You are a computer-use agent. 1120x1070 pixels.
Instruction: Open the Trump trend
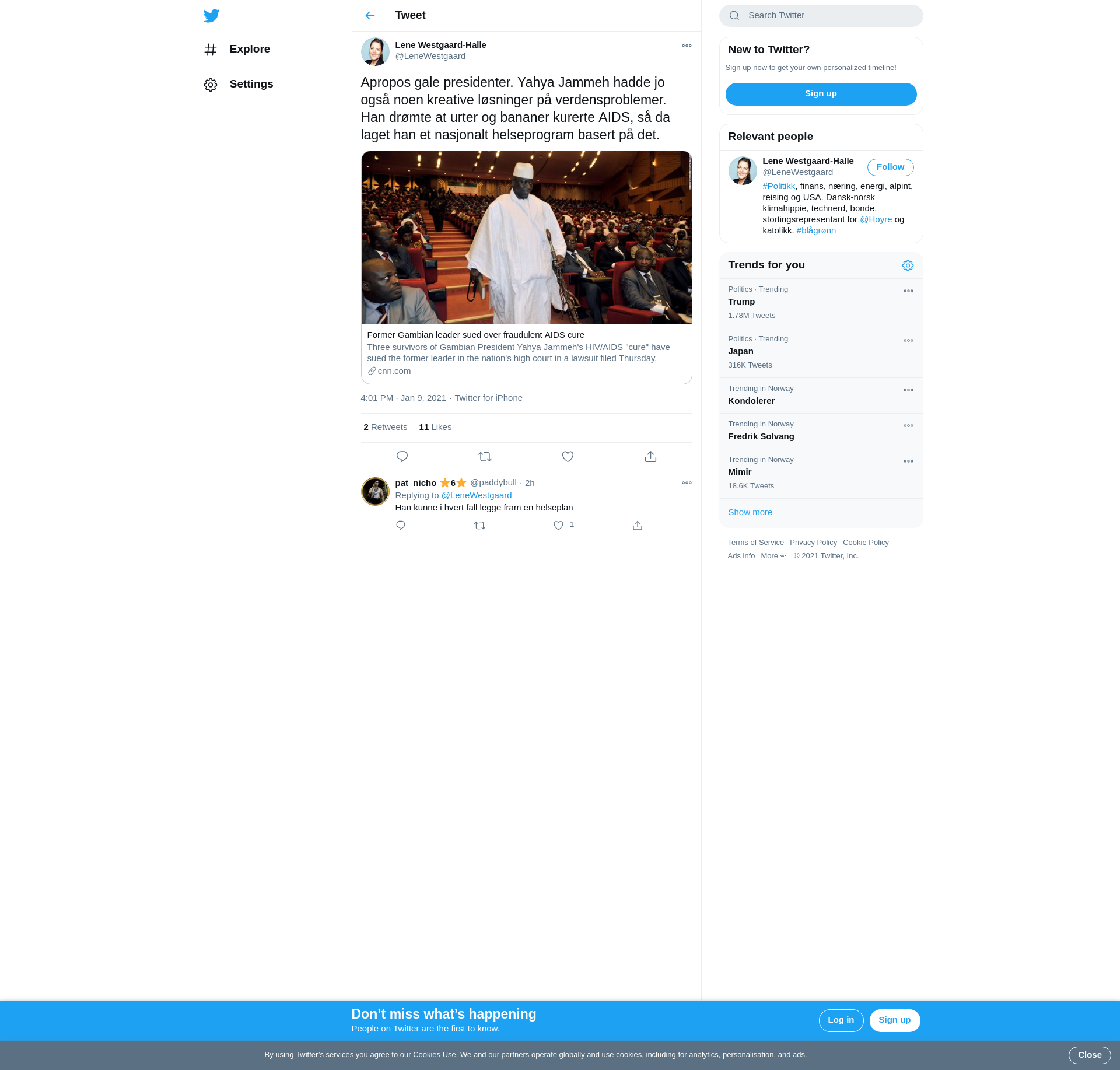click(821, 303)
